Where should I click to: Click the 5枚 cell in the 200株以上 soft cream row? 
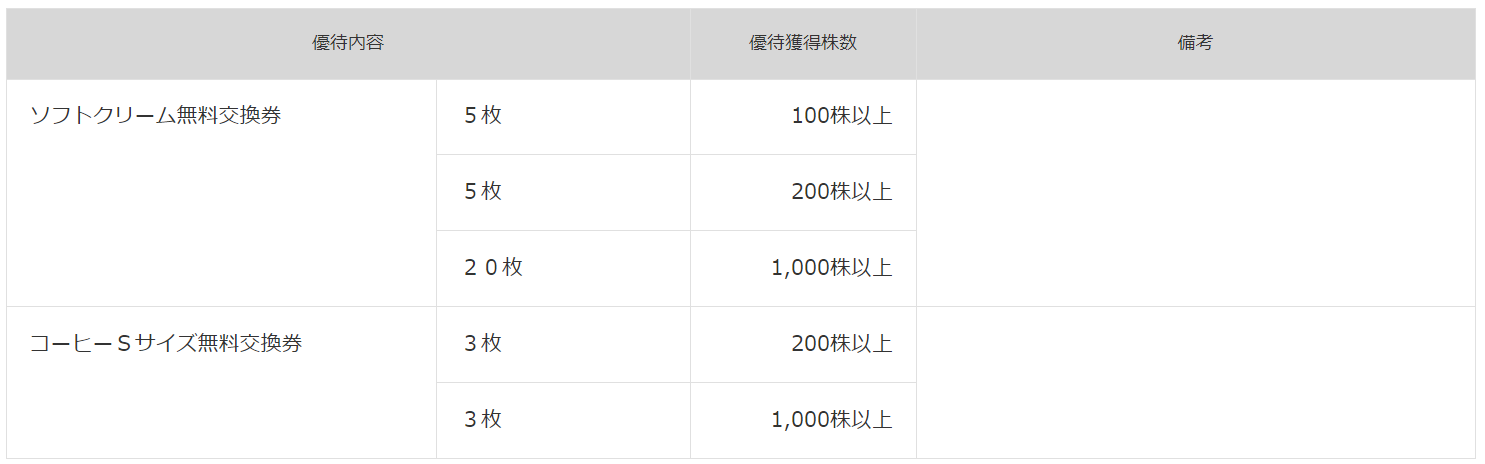click(x=563, y=193)
